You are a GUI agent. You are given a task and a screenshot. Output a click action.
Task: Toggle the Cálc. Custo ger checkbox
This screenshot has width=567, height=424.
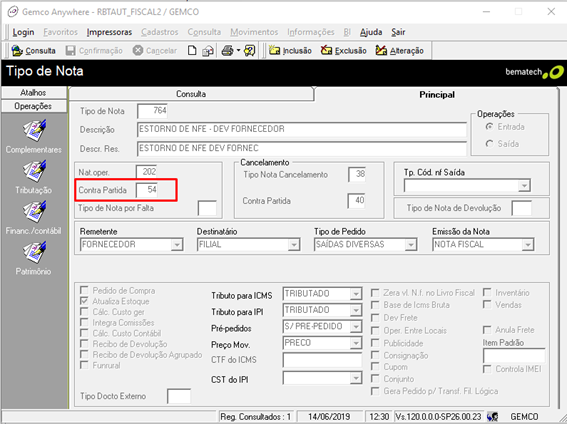click(84, 312)
